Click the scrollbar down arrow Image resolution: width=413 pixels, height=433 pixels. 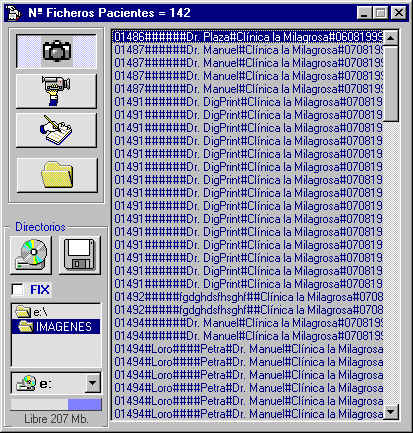point(391,412)
